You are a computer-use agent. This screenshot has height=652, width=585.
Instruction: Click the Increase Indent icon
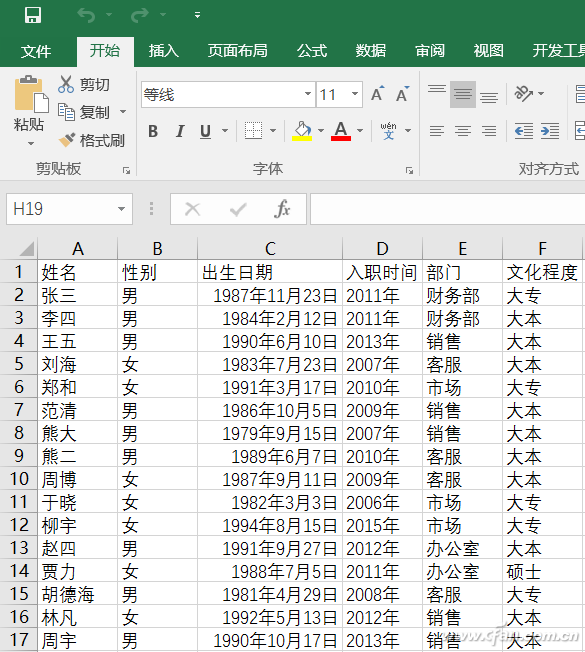point(550,131)
